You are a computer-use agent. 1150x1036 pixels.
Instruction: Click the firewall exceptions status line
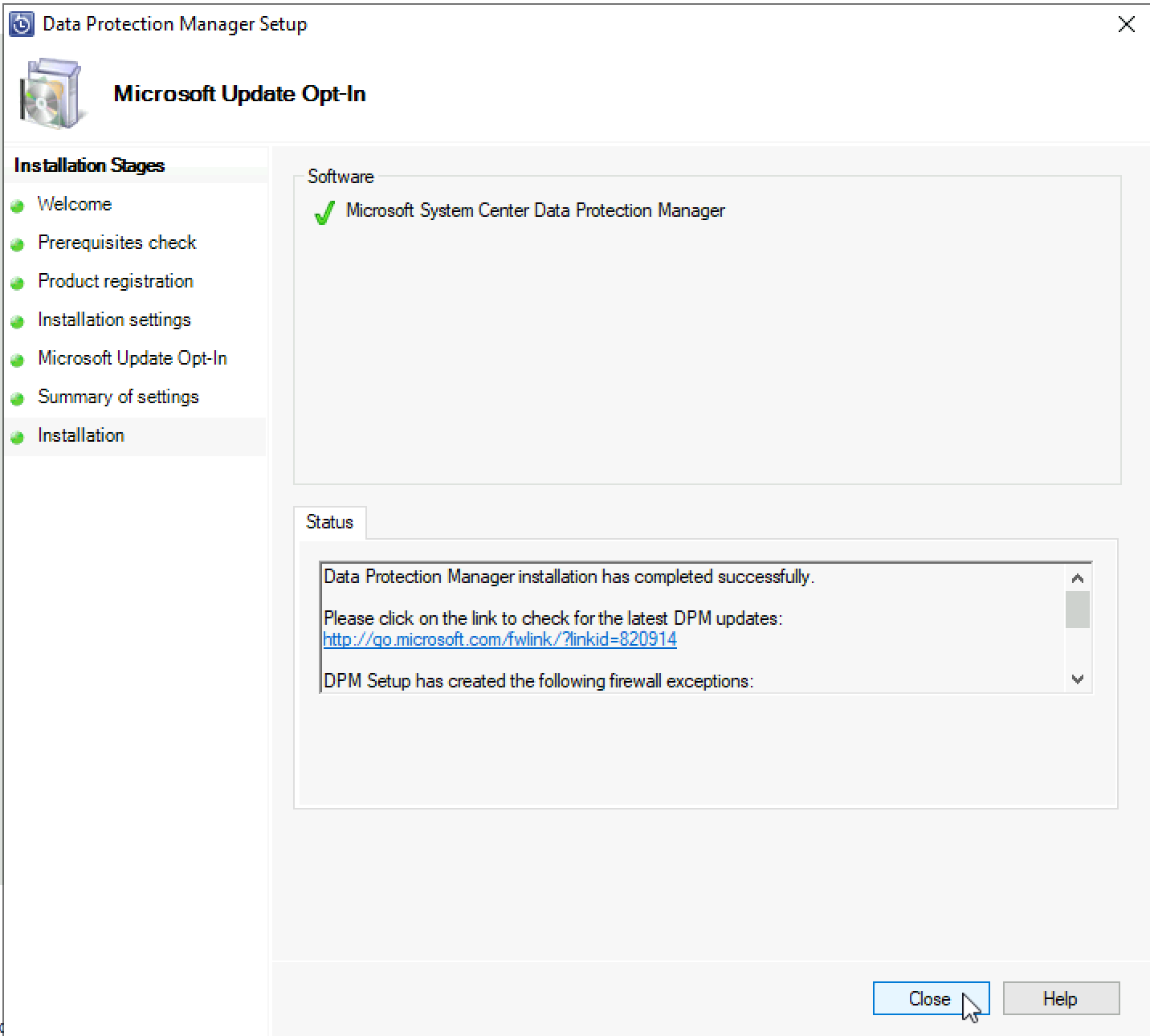point(539,681)
